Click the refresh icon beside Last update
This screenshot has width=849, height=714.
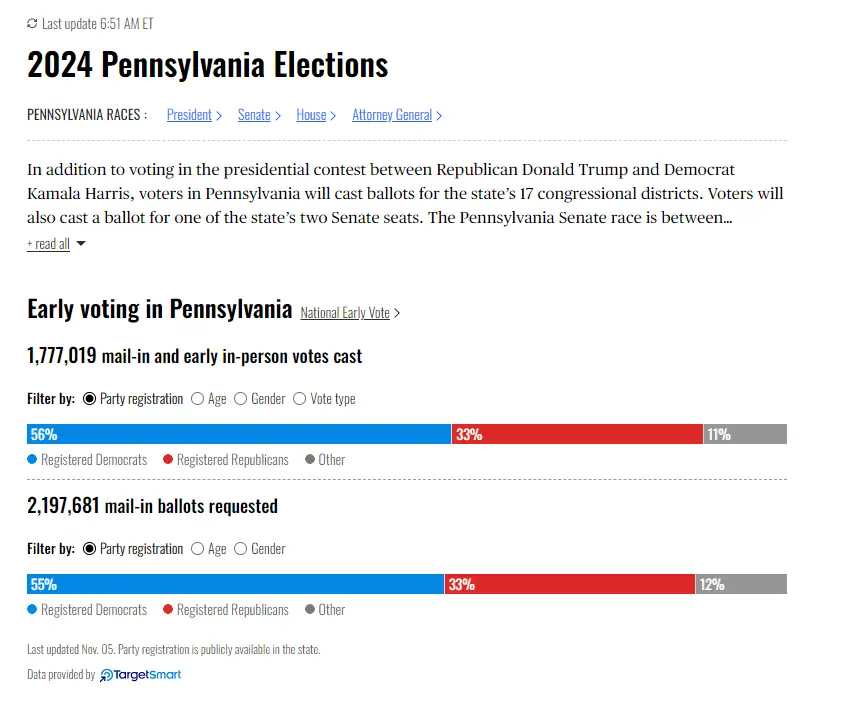click(32, 23)
